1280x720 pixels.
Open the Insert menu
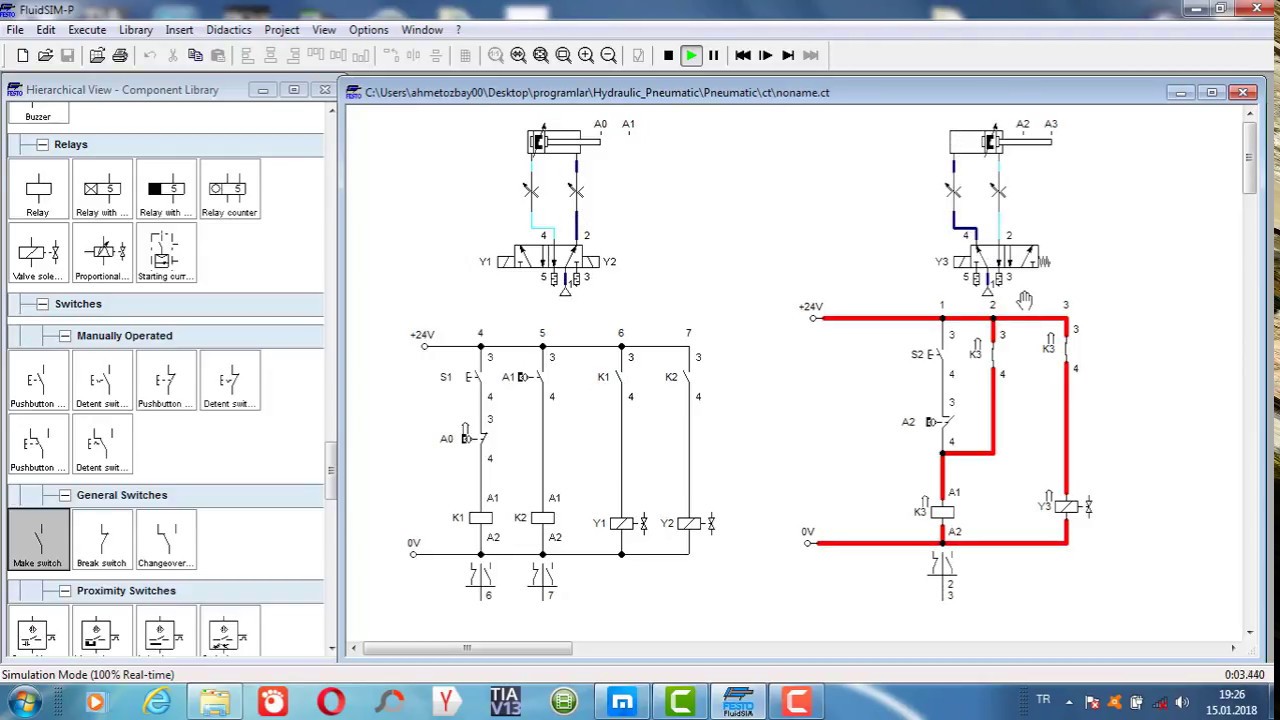tap(180, 30)
